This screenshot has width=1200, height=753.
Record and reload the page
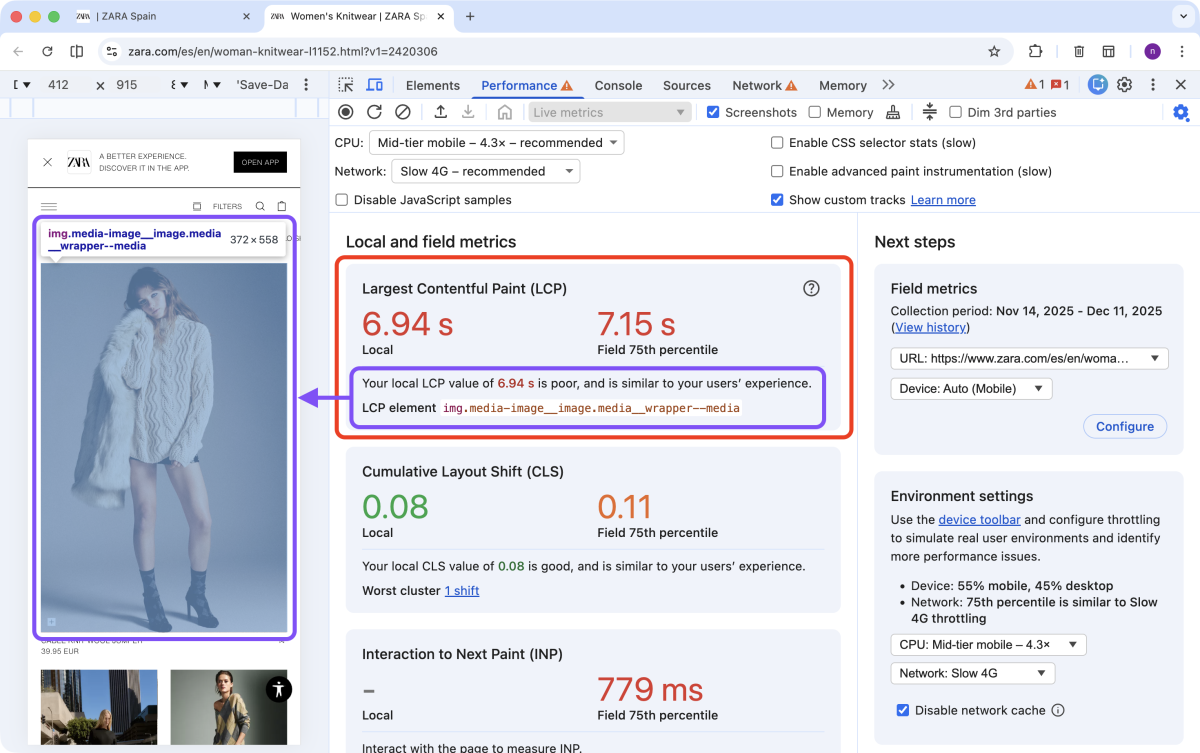pyautogui.click(x=372, y=112)
